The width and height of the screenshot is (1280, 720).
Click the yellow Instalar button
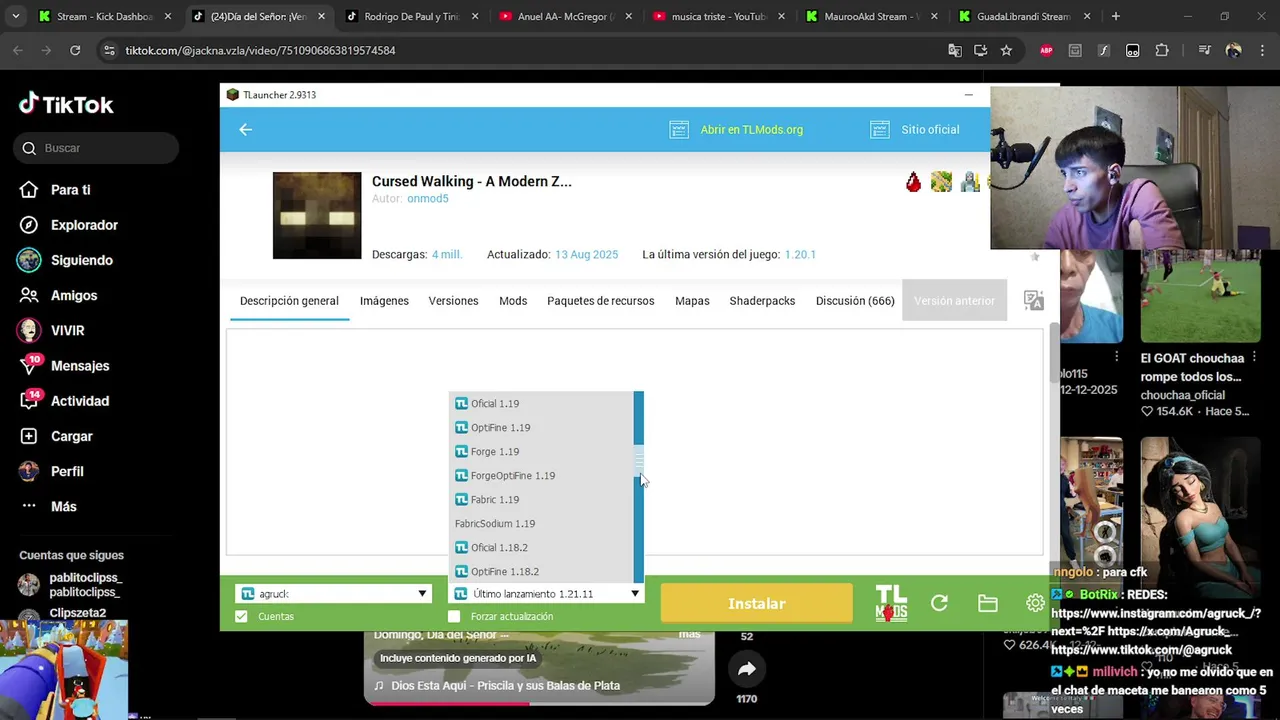pyautogui.click(x=756, y=603)
